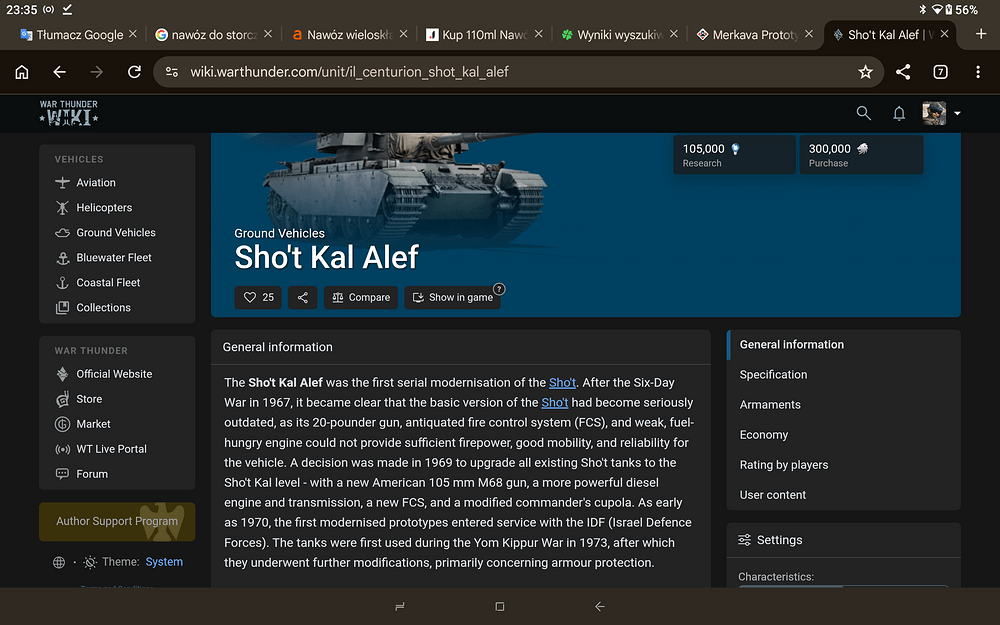Click the Settings panel header
Image resolution: width=1000 pixels, height=625 pixels.
[843, 540]
